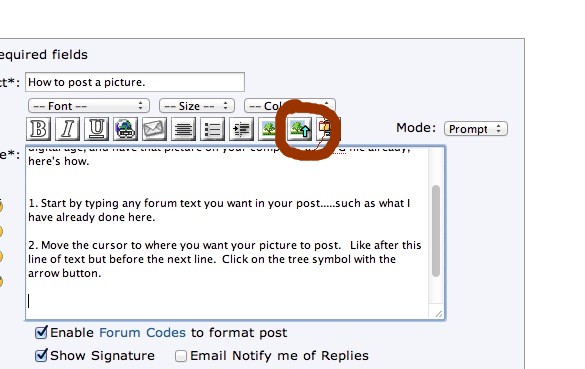The height and width of the screenshot is (369, 585).
Task: Enable Email Notify me of Replies
Action: click(181, 356)
